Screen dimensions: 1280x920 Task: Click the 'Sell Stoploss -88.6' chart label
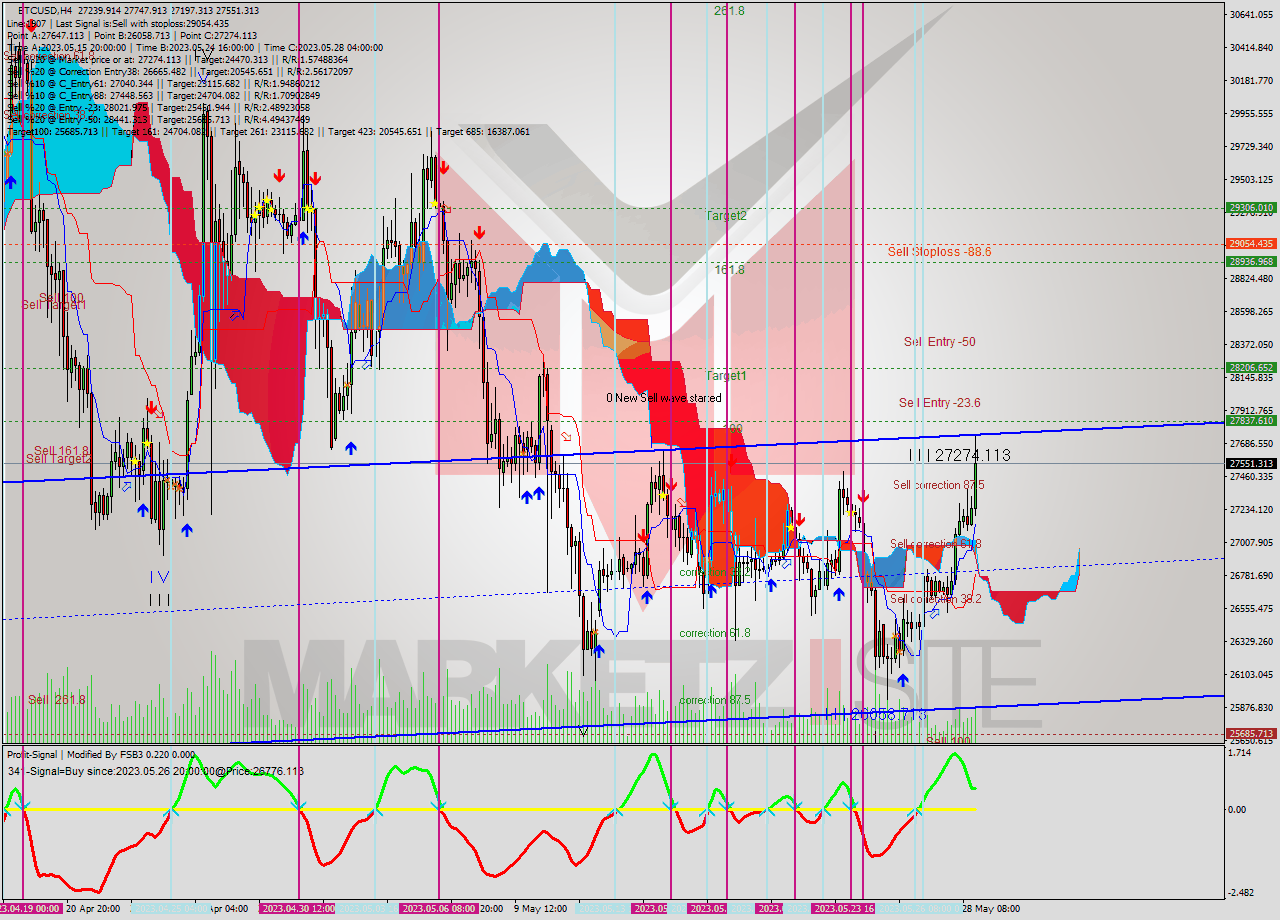pyautogui.click(x=939, y=252)
